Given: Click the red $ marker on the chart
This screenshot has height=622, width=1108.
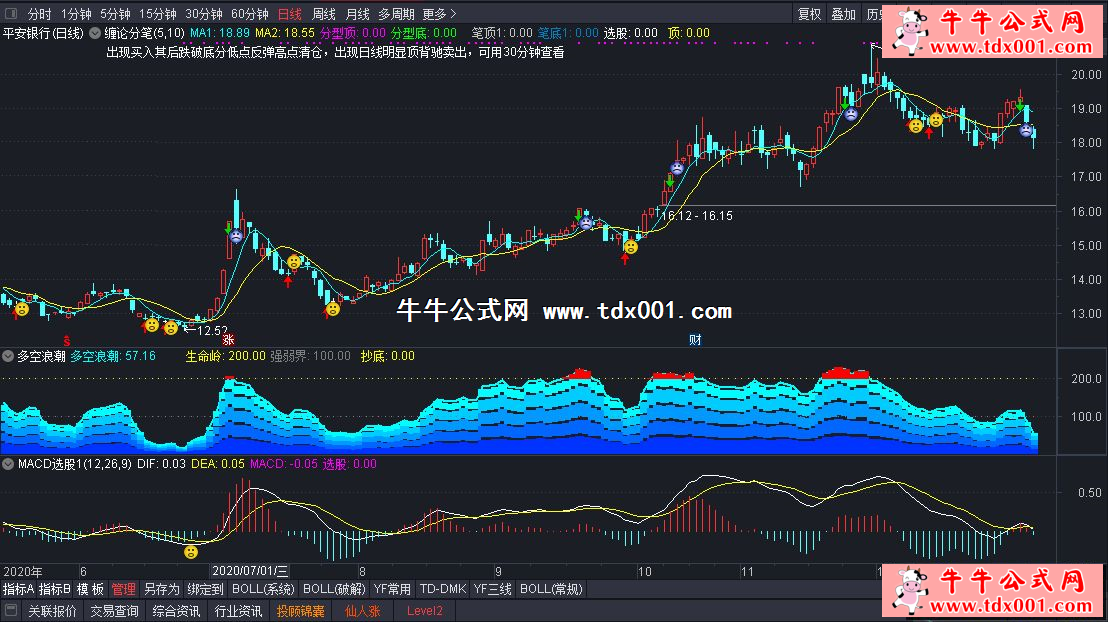Looking at the screenshot, I should tap(67, 341).
